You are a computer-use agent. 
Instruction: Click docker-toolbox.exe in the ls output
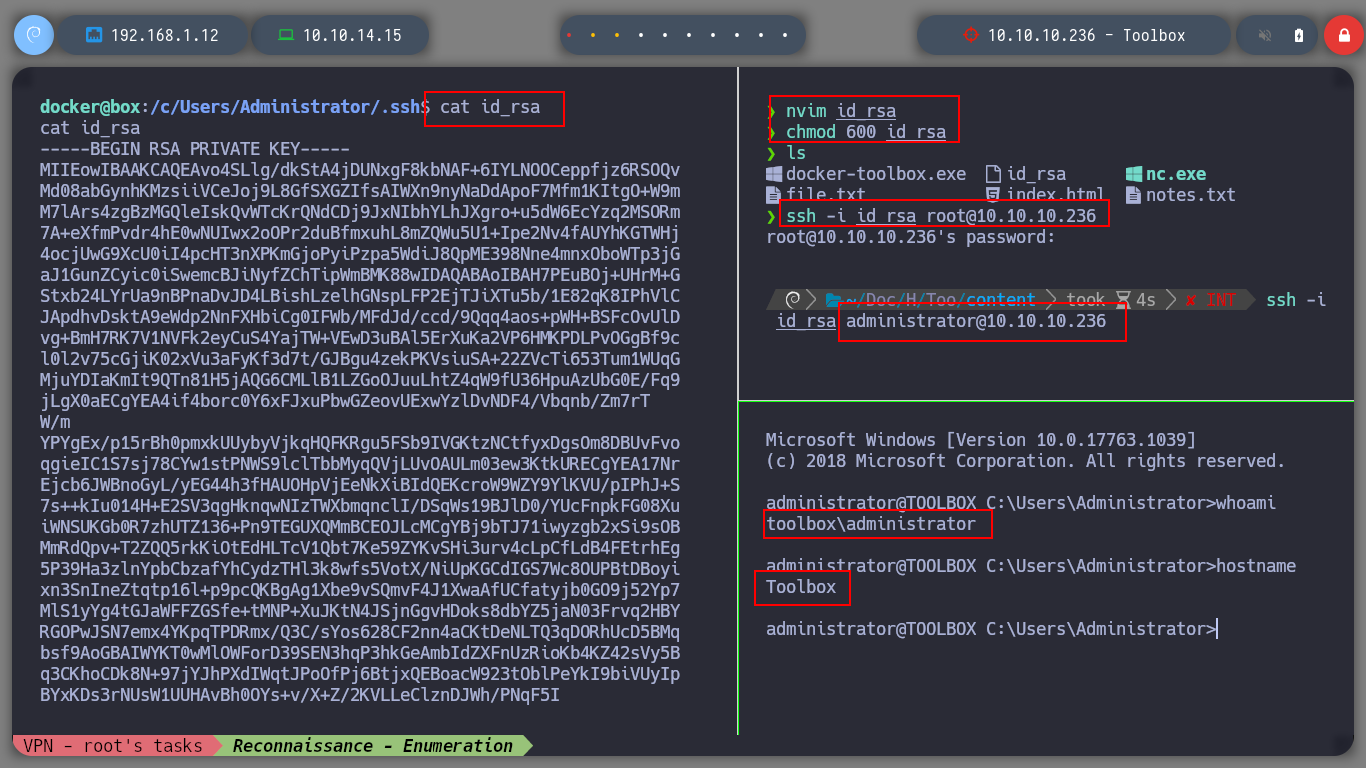pos(876,174)
